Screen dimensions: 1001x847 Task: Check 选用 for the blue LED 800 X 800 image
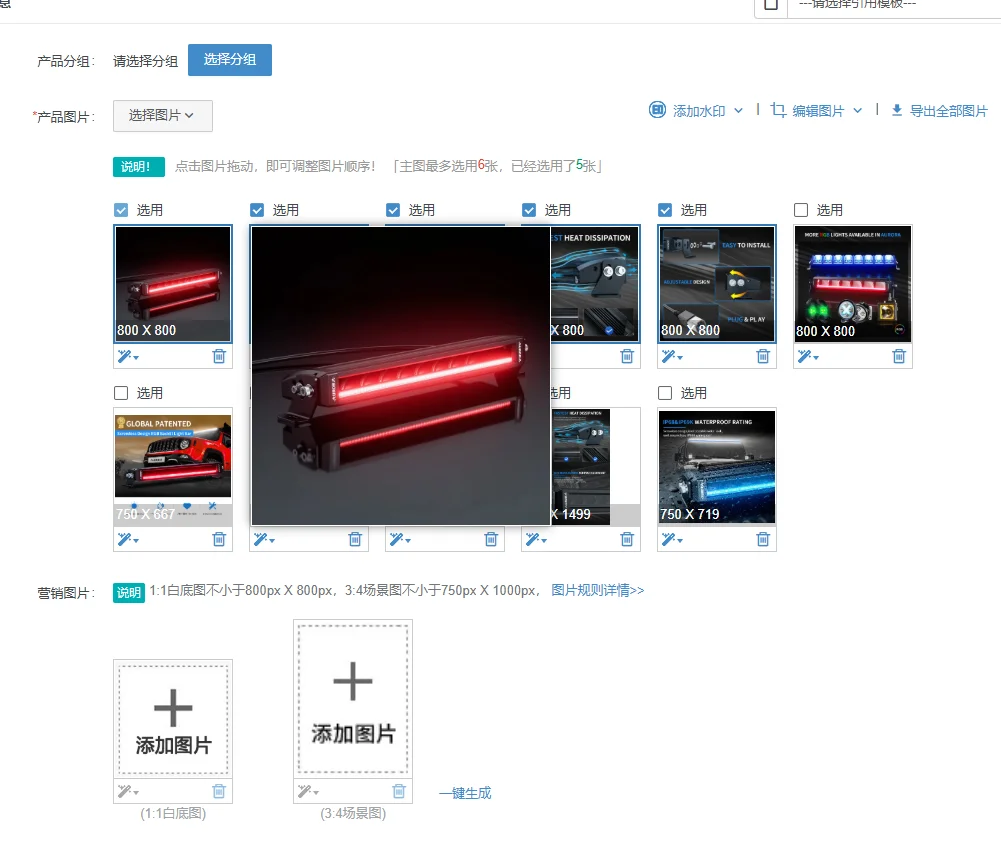coord(800,210)
